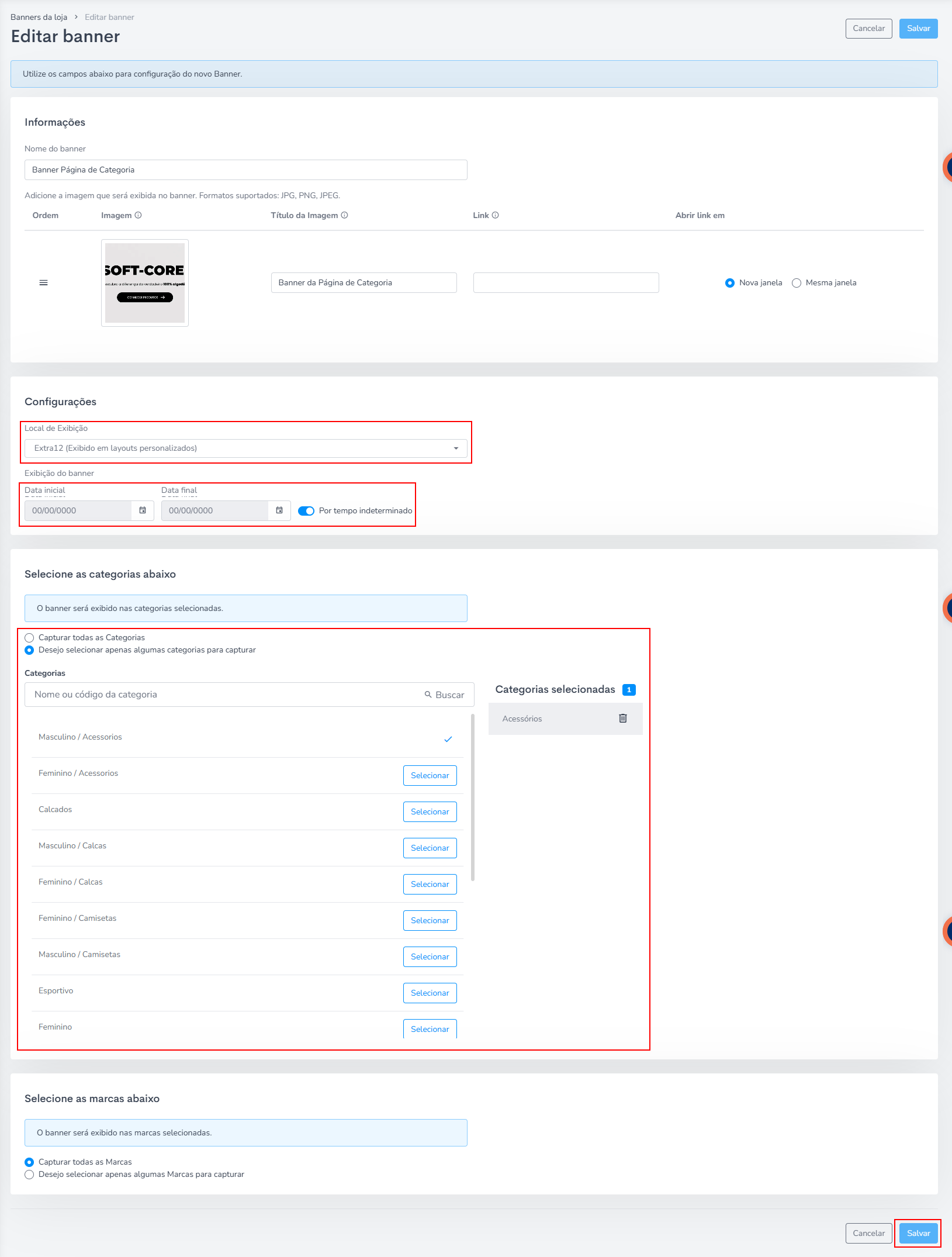Image resolution: width=952 pixels, height=1257 pixels.
Task: Go to Banners da loja breadcrumb
Action: 39,17
